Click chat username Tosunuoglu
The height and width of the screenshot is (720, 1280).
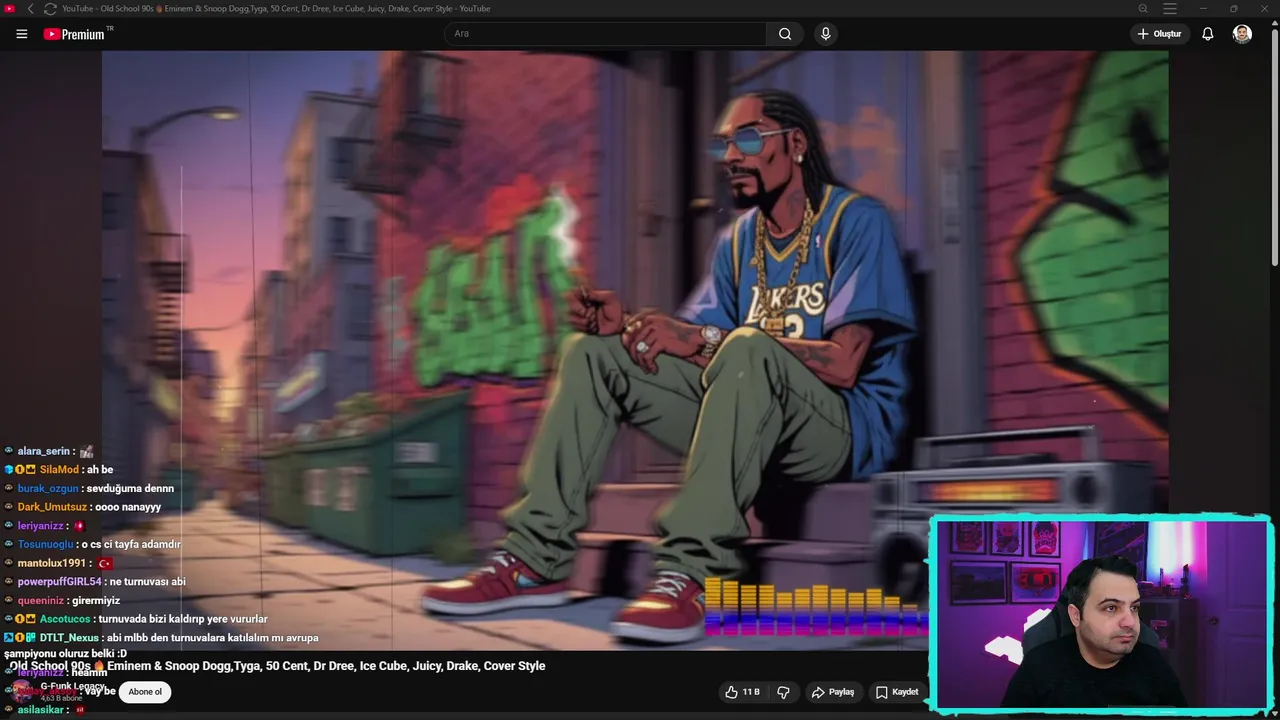click(46, 545)
